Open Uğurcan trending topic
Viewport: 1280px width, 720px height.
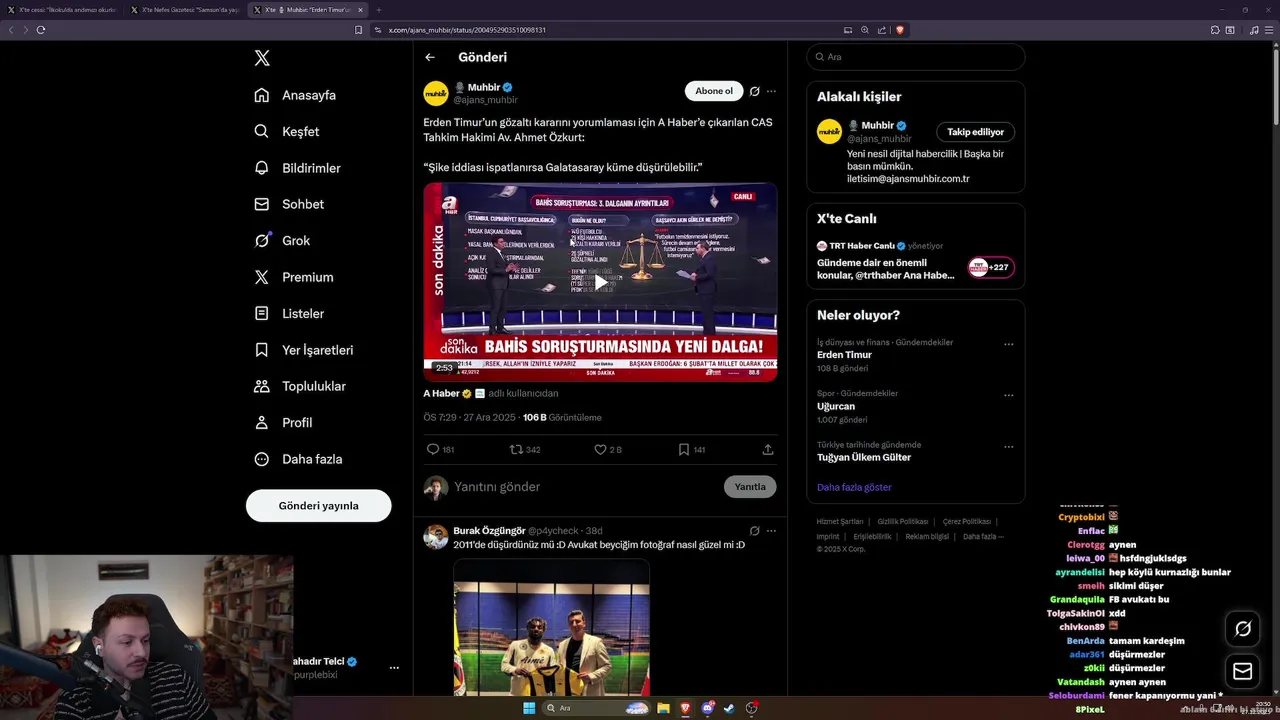[836, 406]
